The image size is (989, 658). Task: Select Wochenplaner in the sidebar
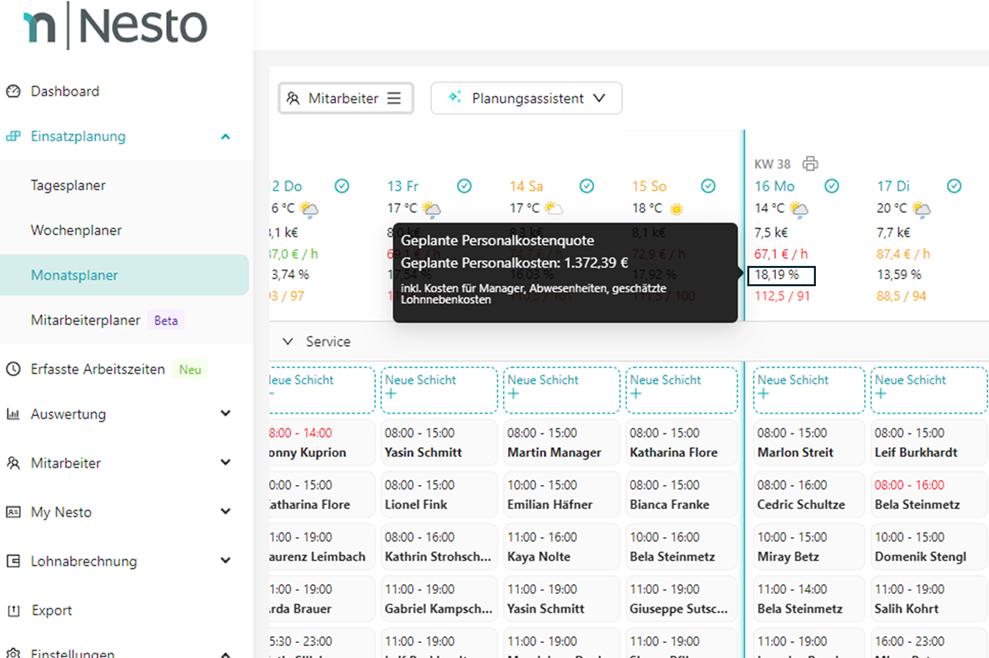click(x=76, y=230)
